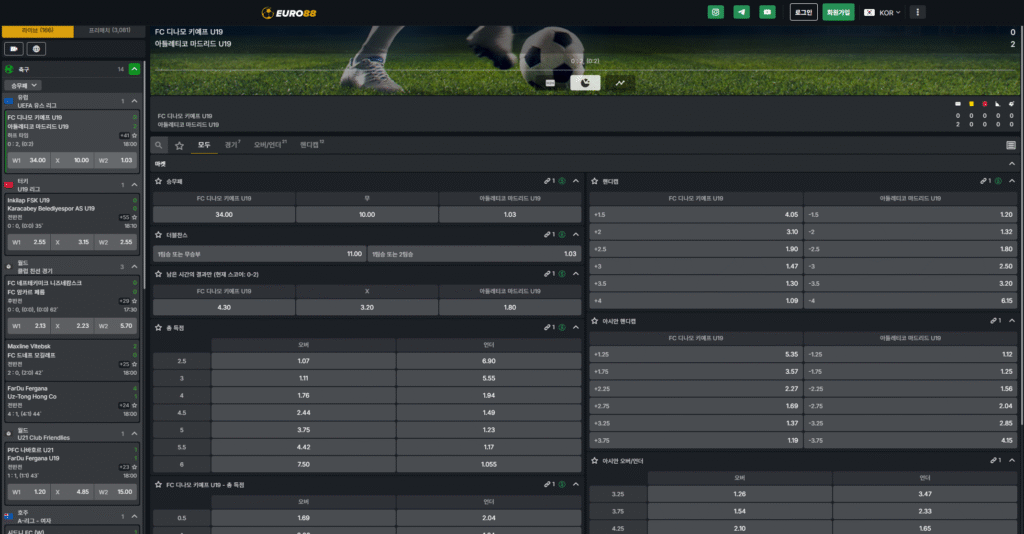Toggle favorite star on 핸디캡 market
1024x534 pixels.
pos(596,181)
